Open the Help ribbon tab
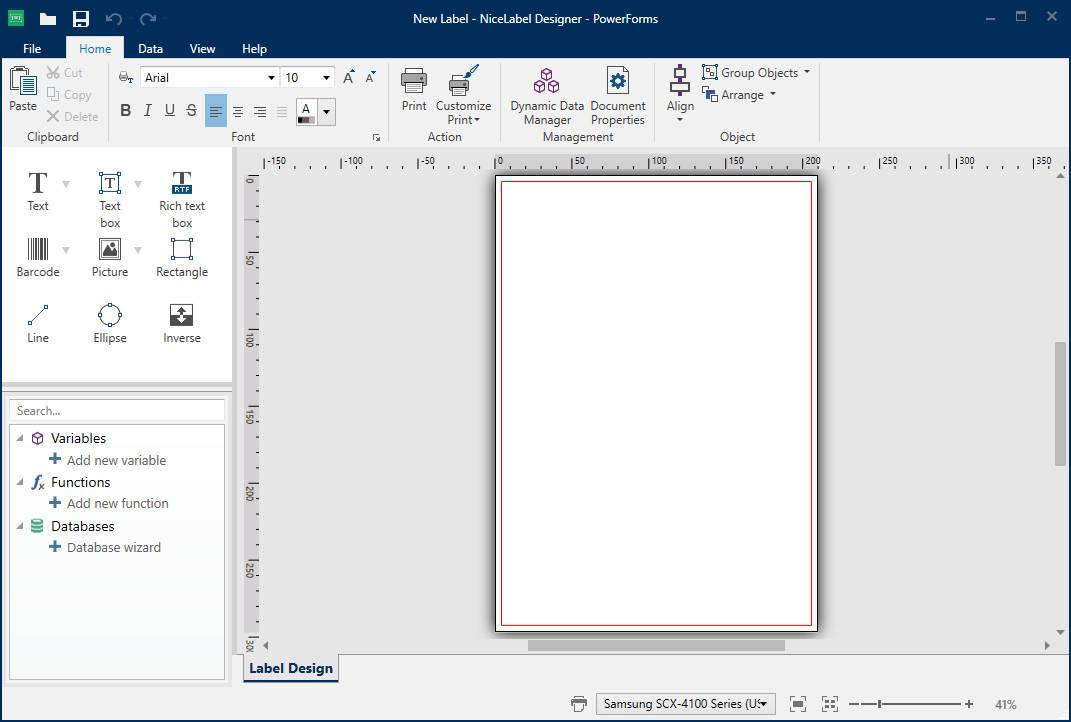This screenshot has width=1071, height=722. click(254, 48)
